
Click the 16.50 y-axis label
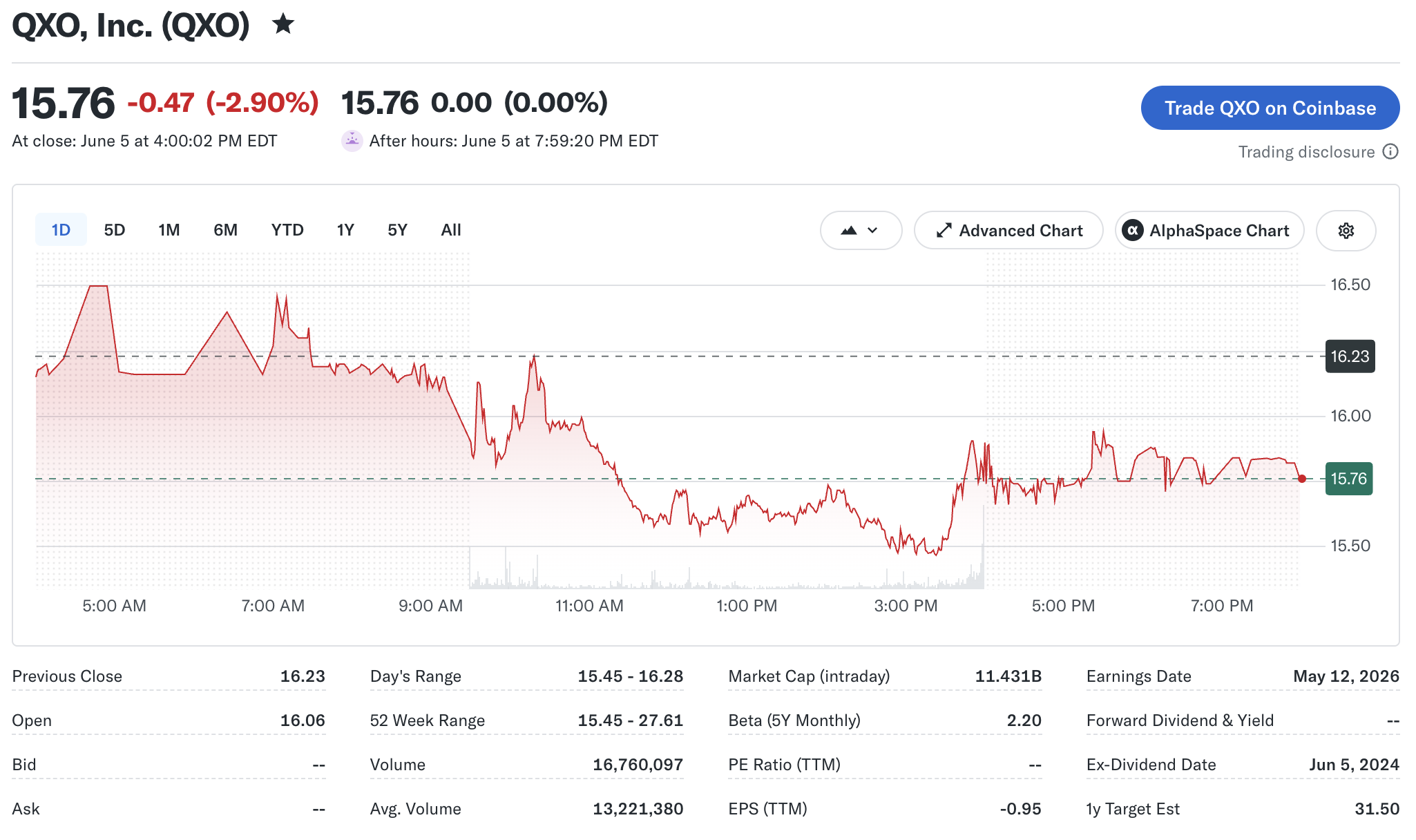[1350, 285]
